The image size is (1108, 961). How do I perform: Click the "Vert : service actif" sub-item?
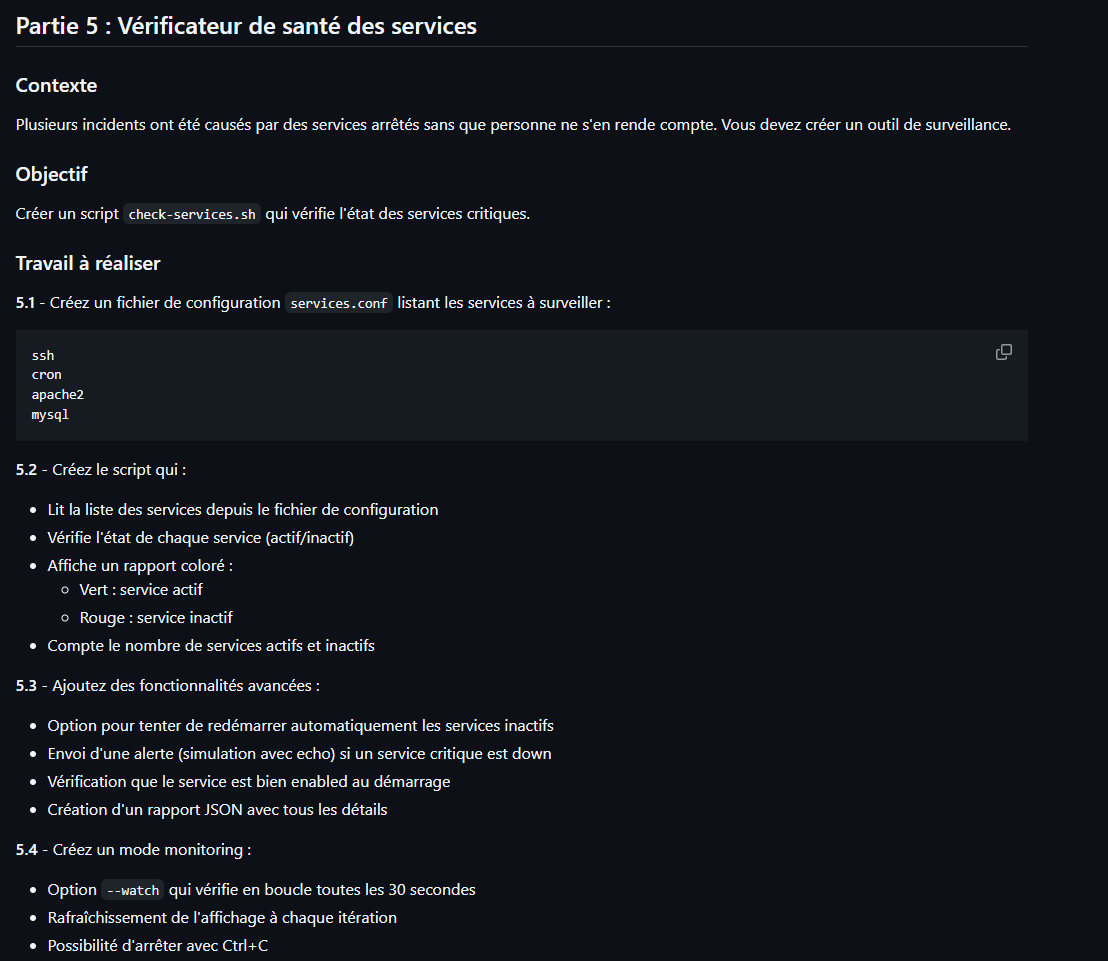[x=141, y=590]
